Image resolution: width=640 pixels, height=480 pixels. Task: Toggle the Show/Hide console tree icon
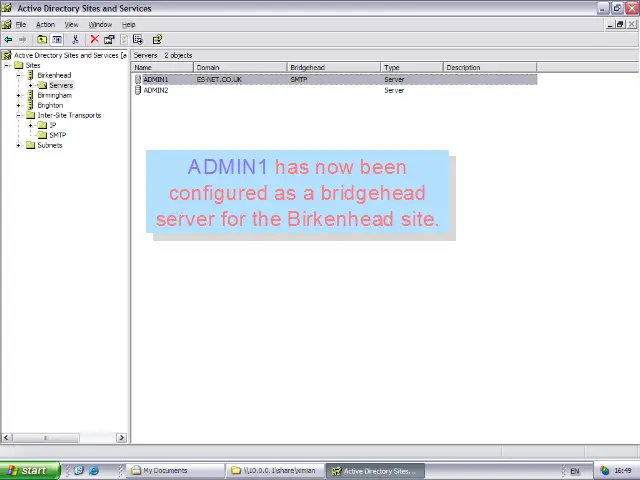(57, 40)
